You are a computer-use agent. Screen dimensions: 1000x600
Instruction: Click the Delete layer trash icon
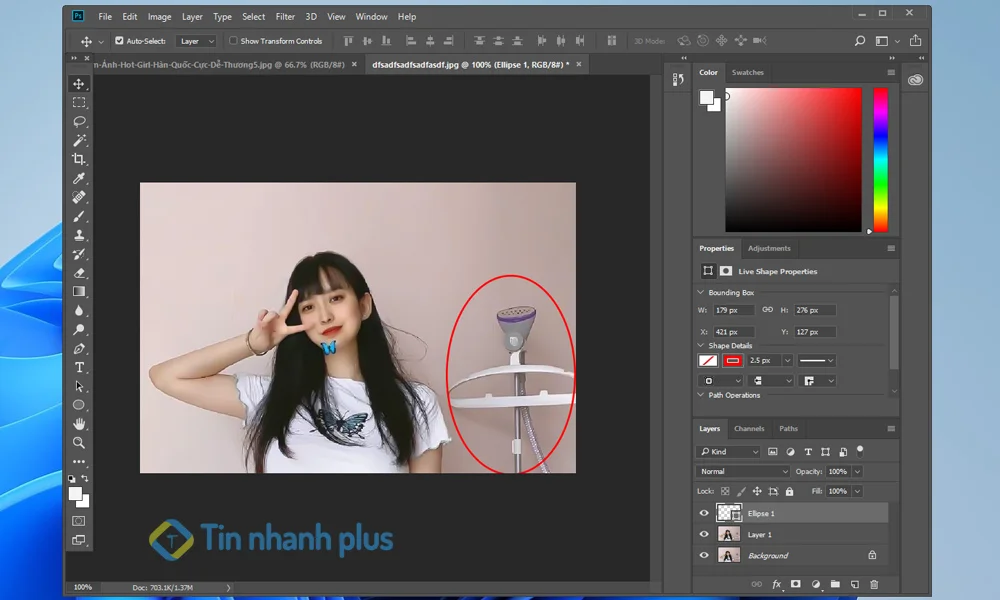click(x=873, y=584)
